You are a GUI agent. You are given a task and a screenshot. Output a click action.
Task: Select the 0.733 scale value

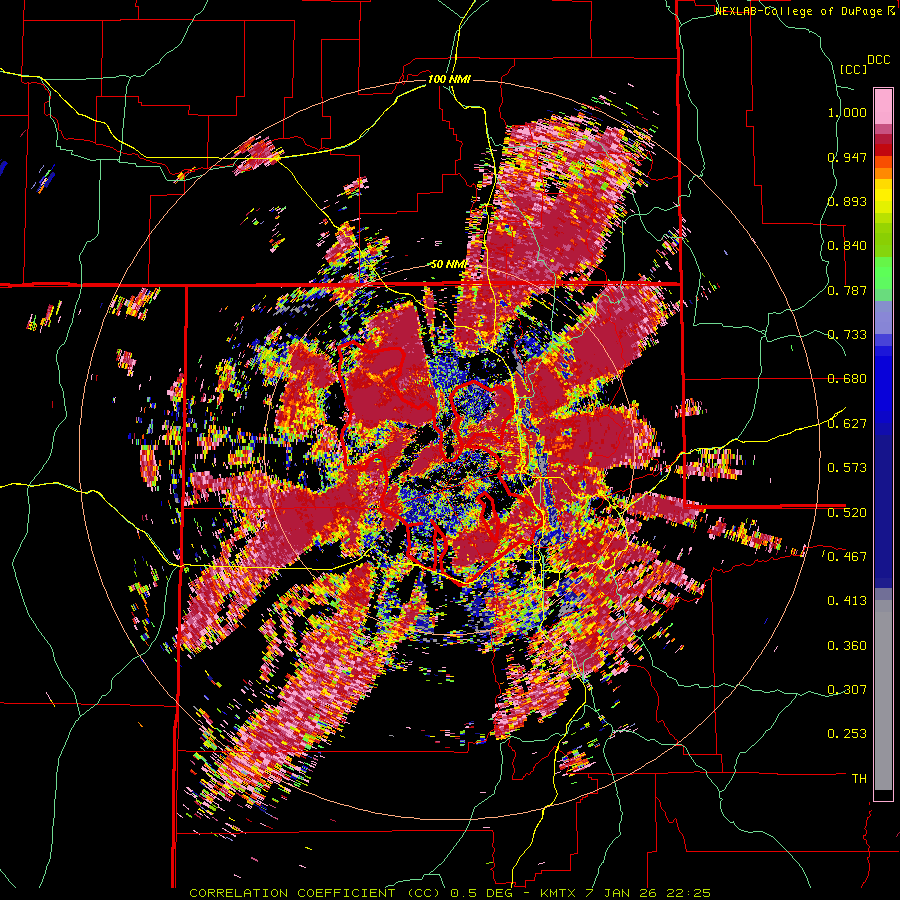(x=847, y=335)
